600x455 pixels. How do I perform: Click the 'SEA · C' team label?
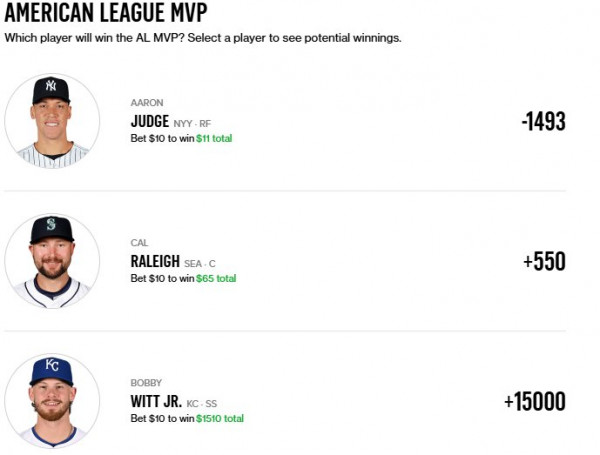pyautogui.click(x=200, y=264)
